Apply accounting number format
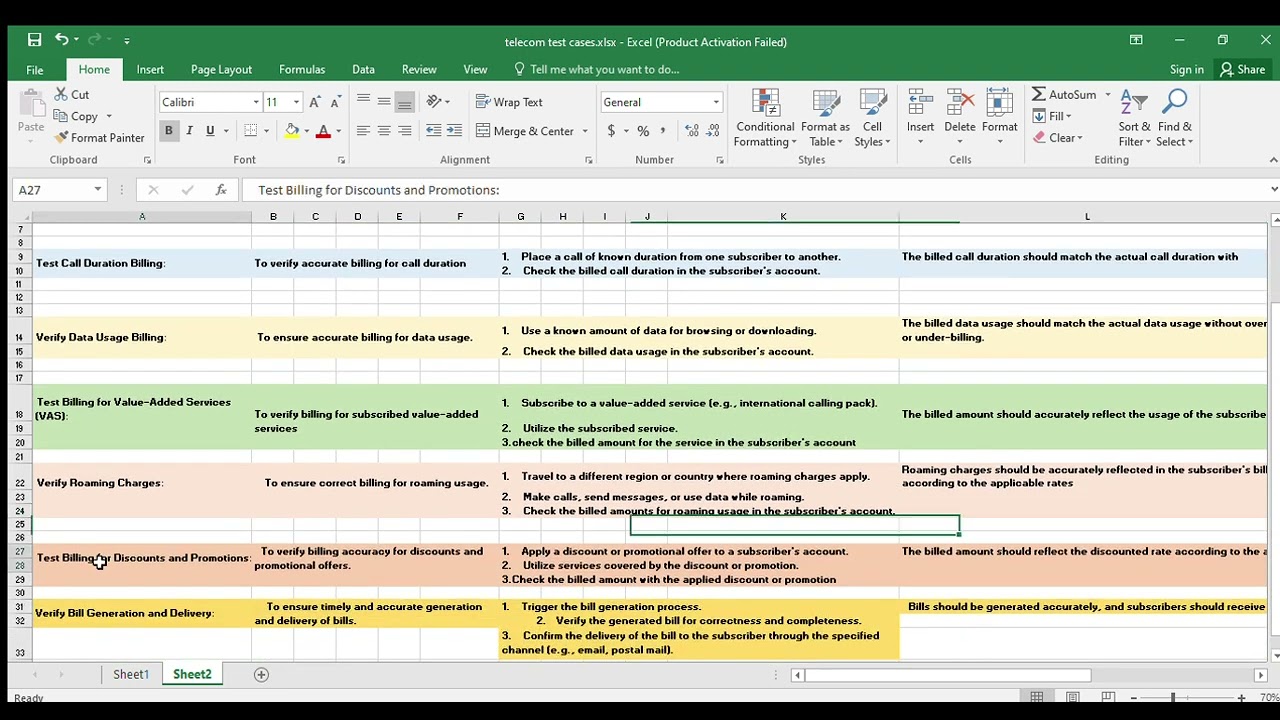 611,131
